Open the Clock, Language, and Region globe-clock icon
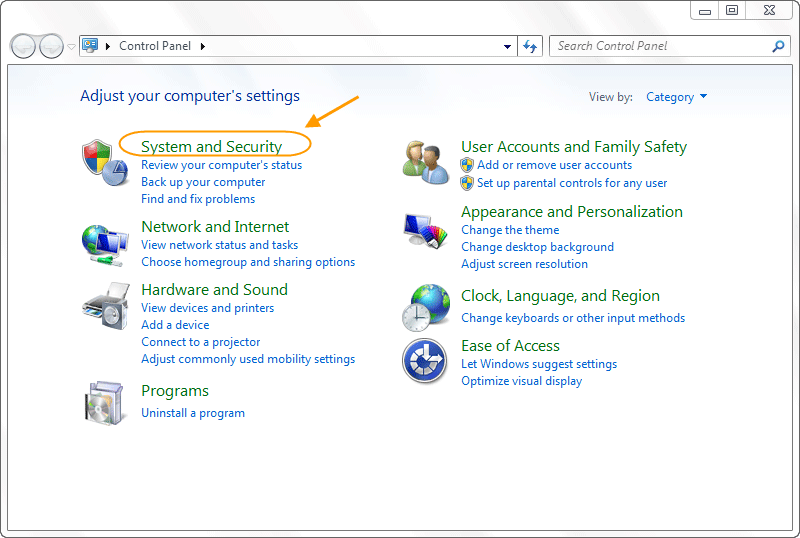 426,307
